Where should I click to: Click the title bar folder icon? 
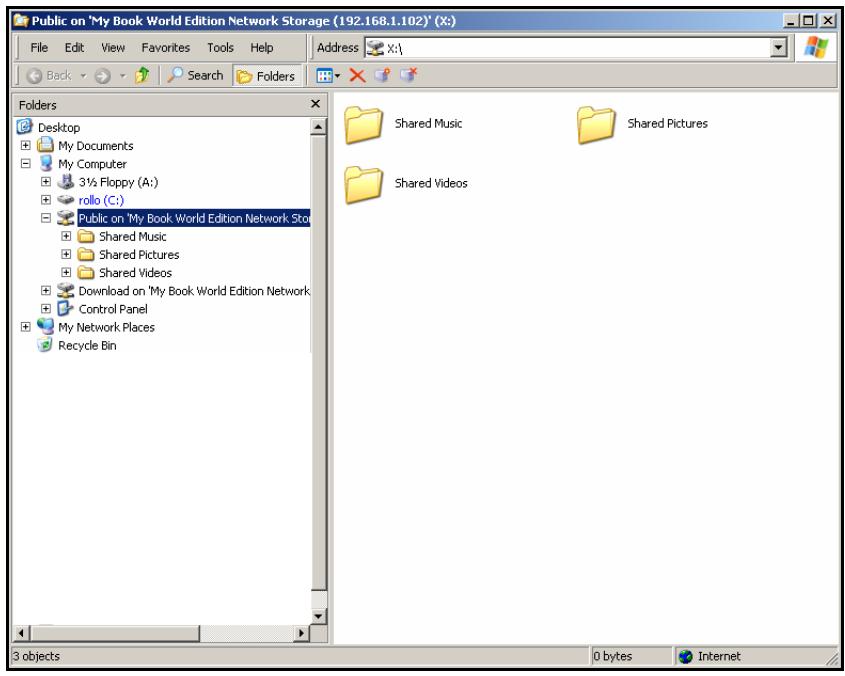tap(21, 21)
